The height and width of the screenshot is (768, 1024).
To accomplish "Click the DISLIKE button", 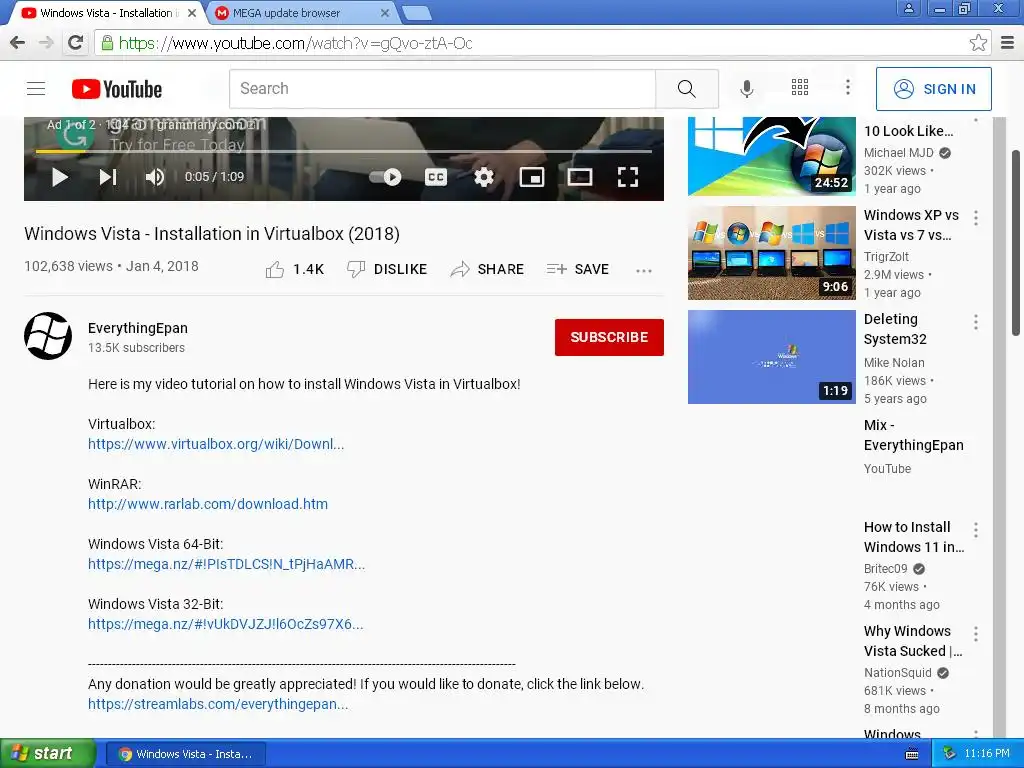I will [387, 269].
